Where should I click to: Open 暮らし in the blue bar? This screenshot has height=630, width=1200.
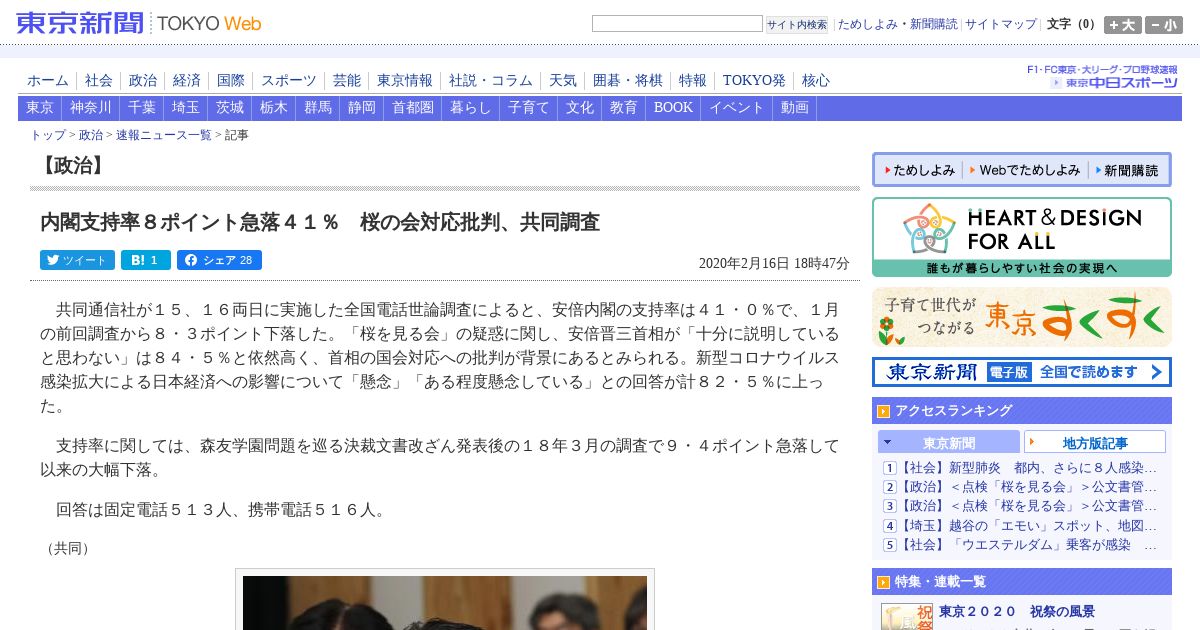tap(471, 108)
